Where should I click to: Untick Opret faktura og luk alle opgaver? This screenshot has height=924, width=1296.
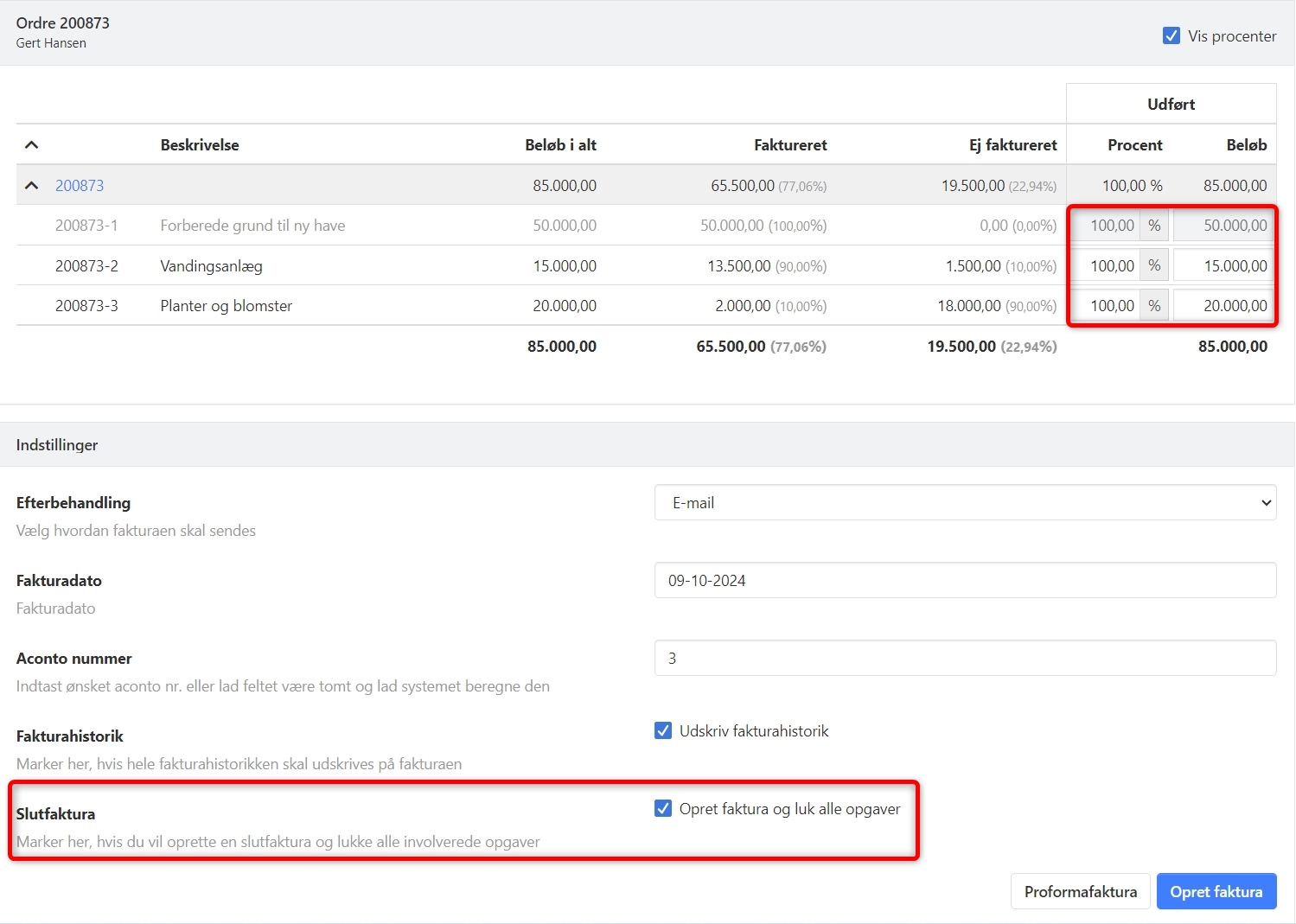tap(663, 809)
